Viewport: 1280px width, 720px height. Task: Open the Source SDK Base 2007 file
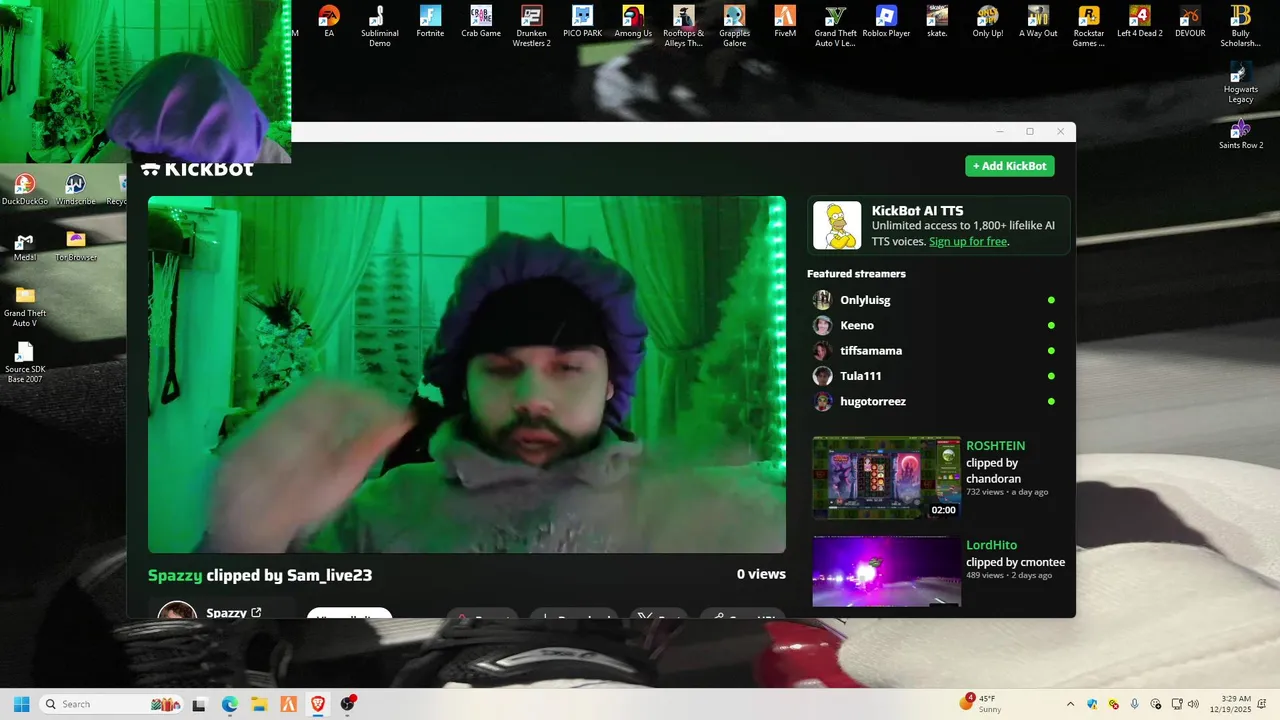coord(25,363)
